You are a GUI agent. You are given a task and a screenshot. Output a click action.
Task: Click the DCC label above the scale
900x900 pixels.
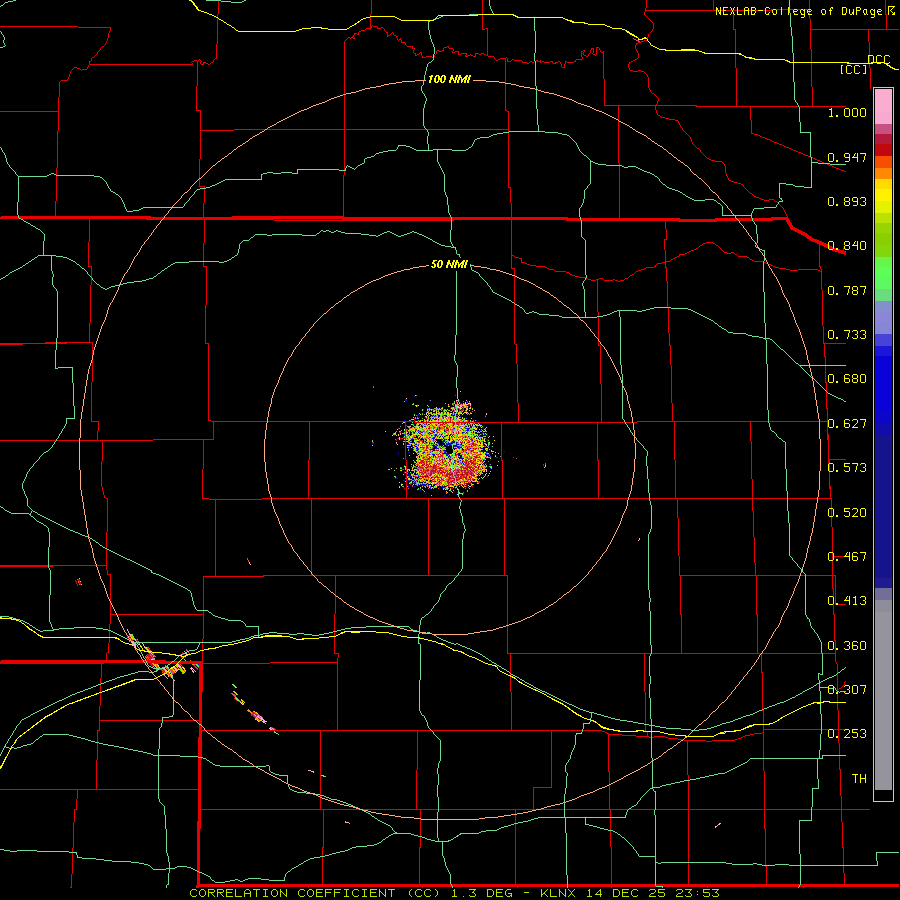878,59
